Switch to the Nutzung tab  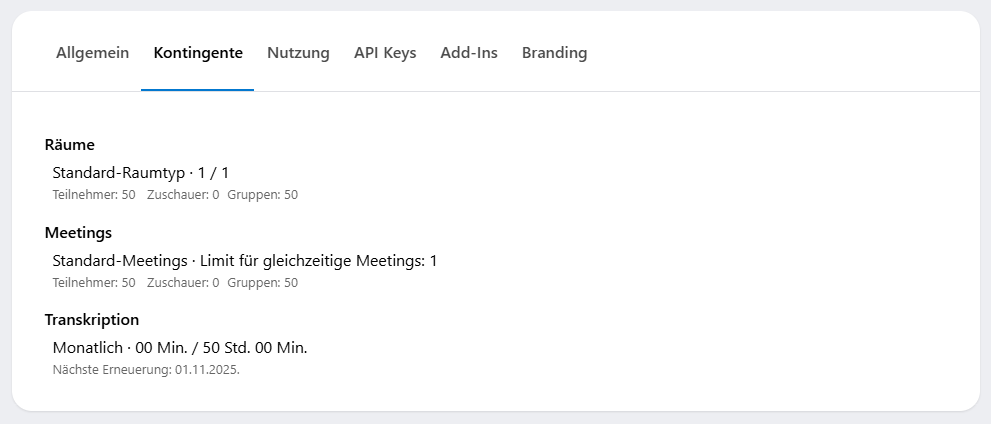point(298,53)
